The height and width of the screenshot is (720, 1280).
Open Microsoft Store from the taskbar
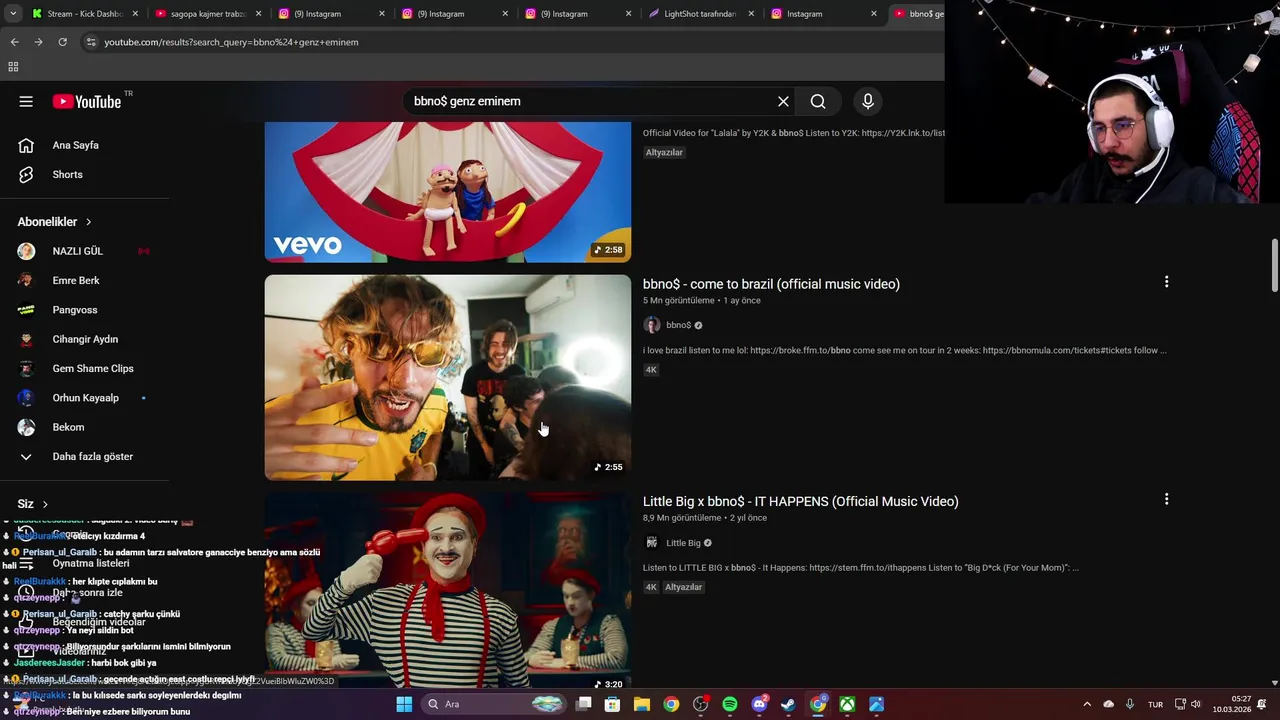[612, 704]
